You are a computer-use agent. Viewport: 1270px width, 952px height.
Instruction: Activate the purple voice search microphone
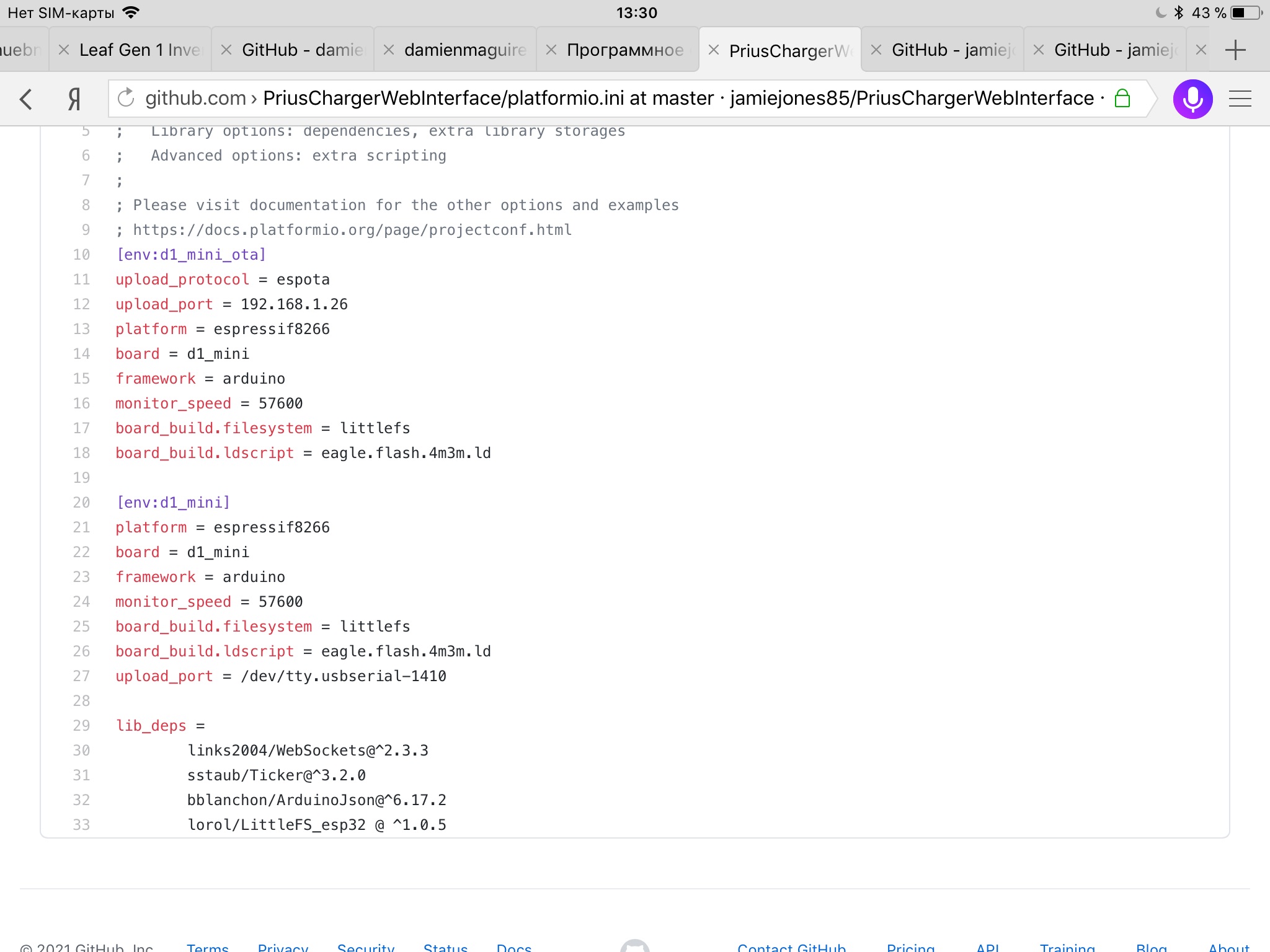[x=1192, y=99]
